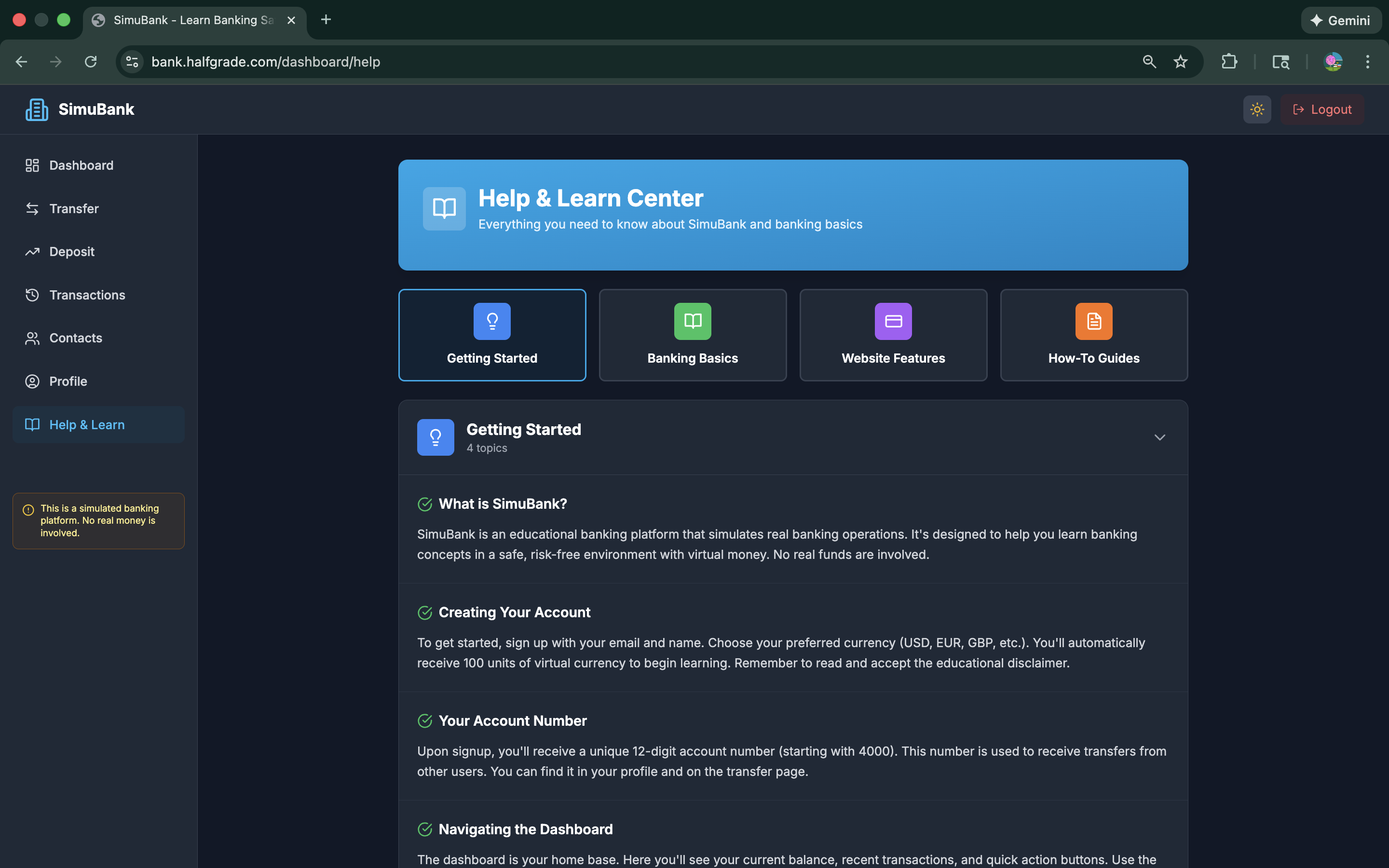The height and width of the screenshot is (868, 1389).
Task: Collapse the Getting Started topics section
Action: click(1159, 437)
